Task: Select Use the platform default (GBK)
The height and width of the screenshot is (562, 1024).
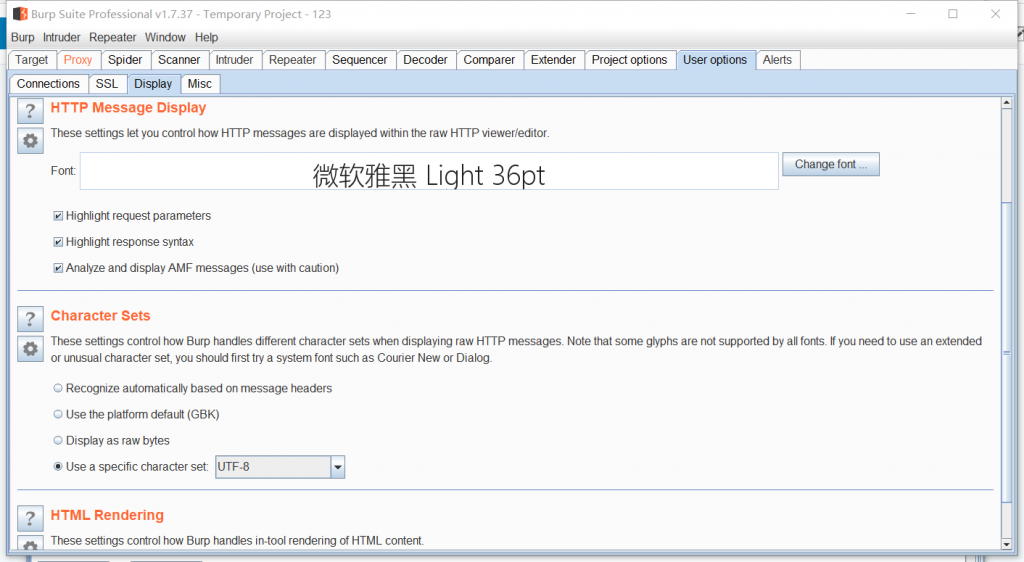Action: coord(58,414)
